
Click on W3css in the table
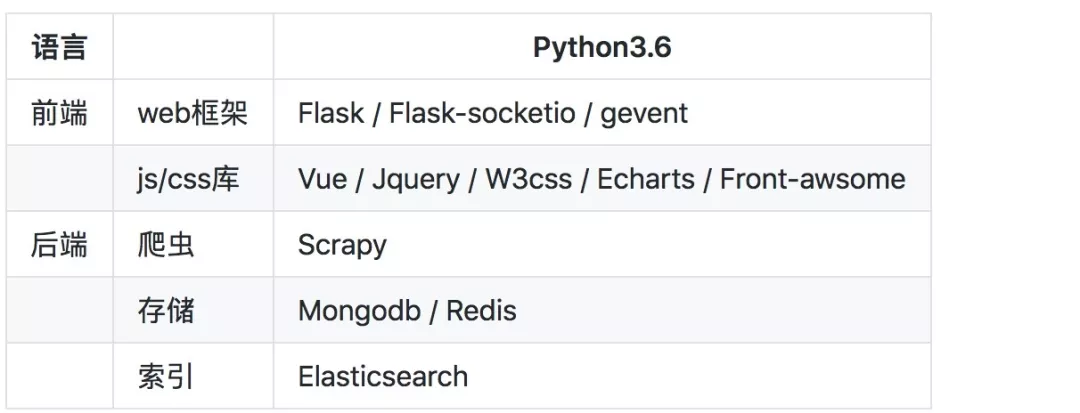pyautogui.click(x=528, y=179)
